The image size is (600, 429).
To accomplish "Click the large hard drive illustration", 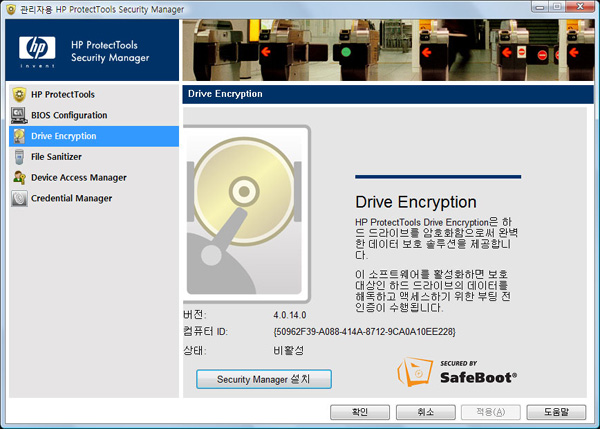I will point(246,214).
